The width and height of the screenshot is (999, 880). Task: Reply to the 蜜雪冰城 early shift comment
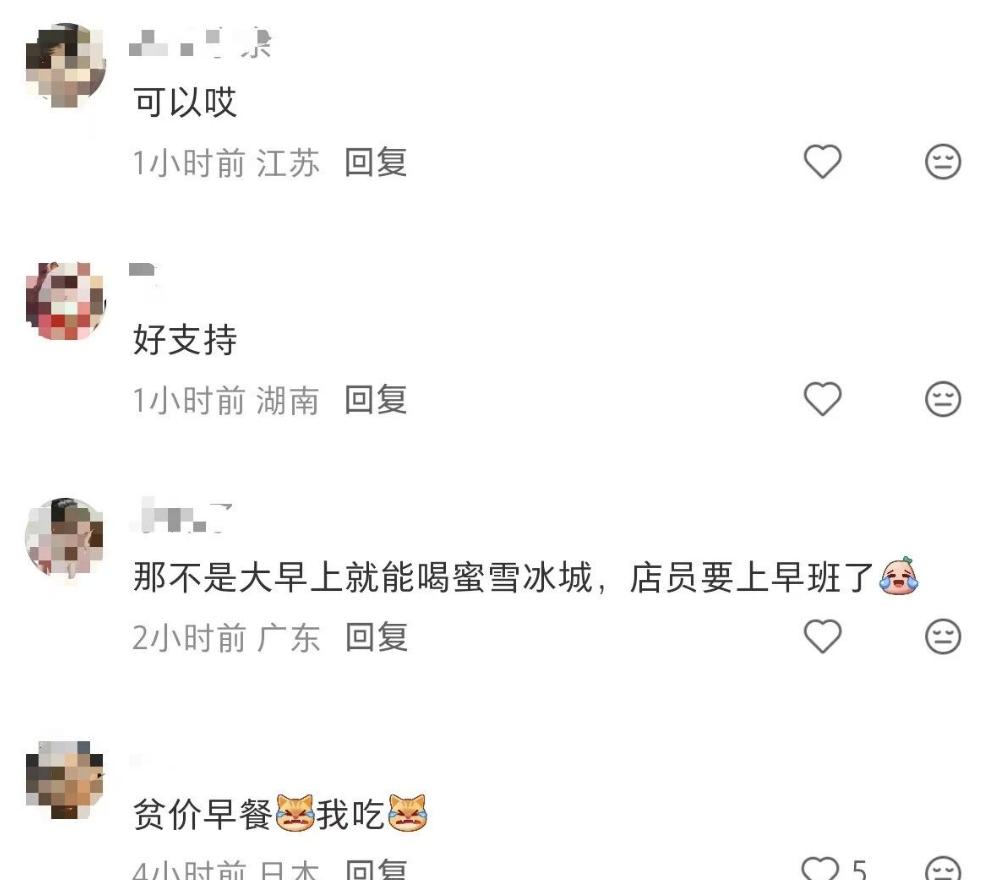(377, 637)
